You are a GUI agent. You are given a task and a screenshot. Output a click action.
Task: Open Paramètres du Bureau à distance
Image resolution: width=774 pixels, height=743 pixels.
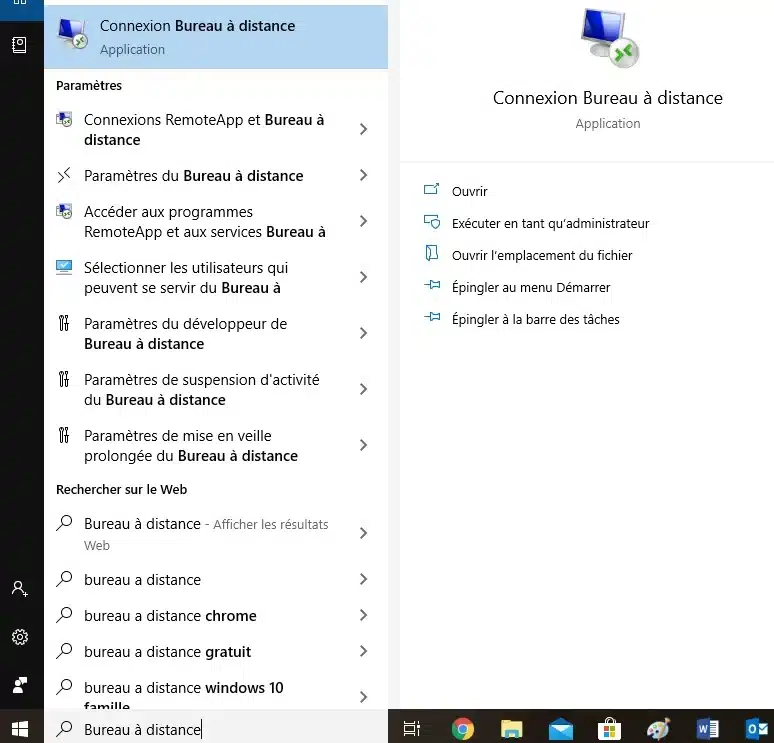216,176
